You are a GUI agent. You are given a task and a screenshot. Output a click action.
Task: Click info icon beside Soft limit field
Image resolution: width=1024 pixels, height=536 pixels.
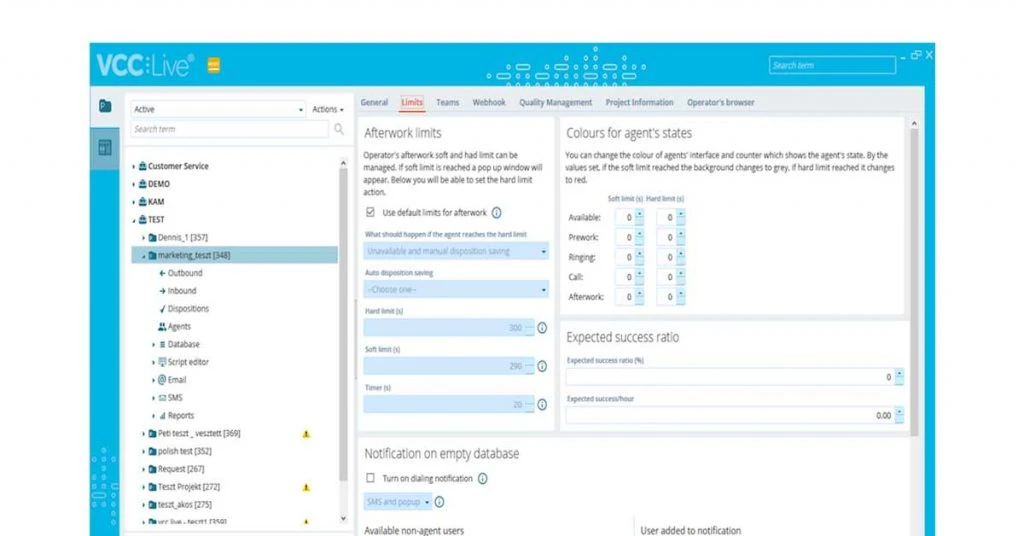(x=542, y=366)
